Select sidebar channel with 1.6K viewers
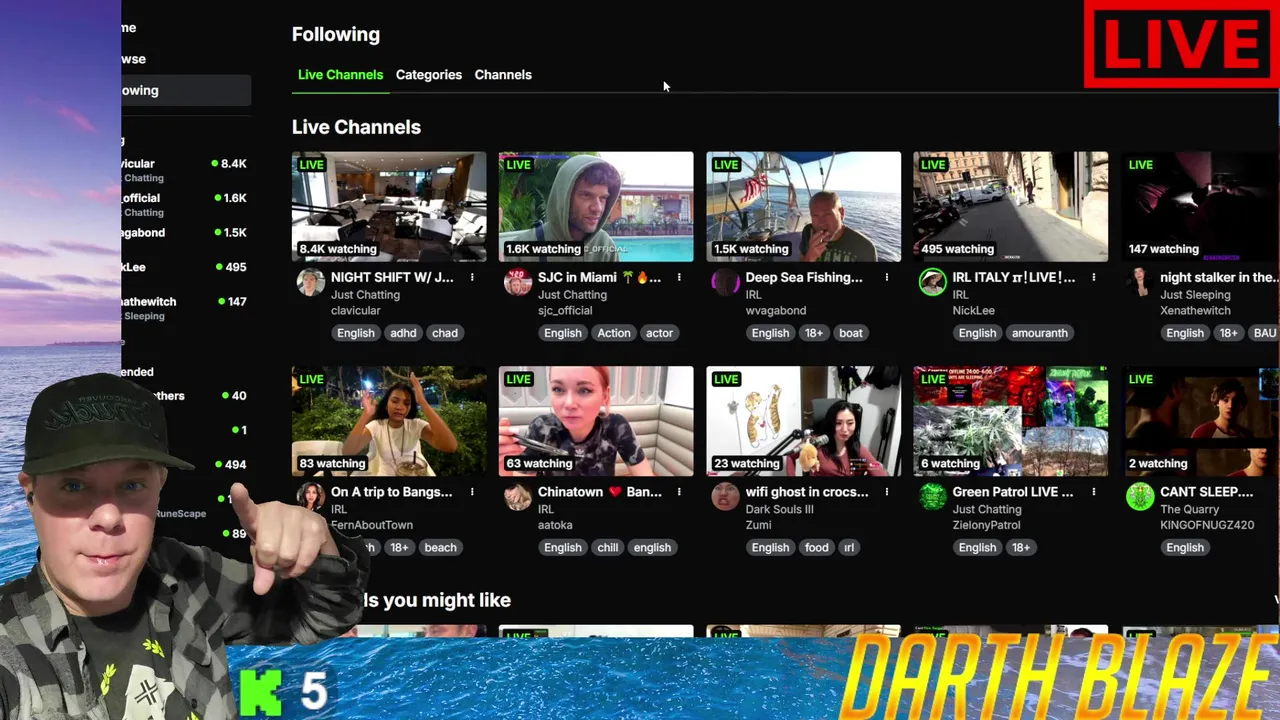The width and height of the screenshot is (1280, 720). point(186,204)
